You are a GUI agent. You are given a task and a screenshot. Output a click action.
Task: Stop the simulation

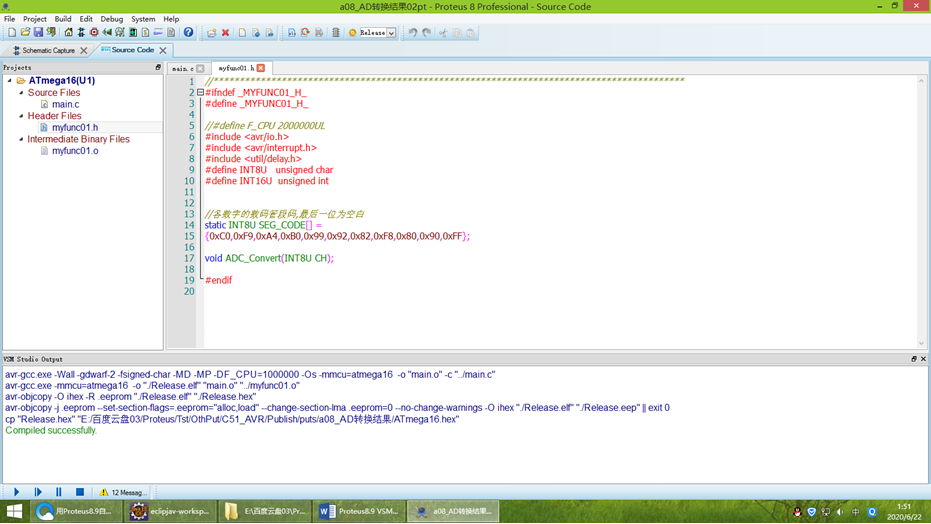80,492
